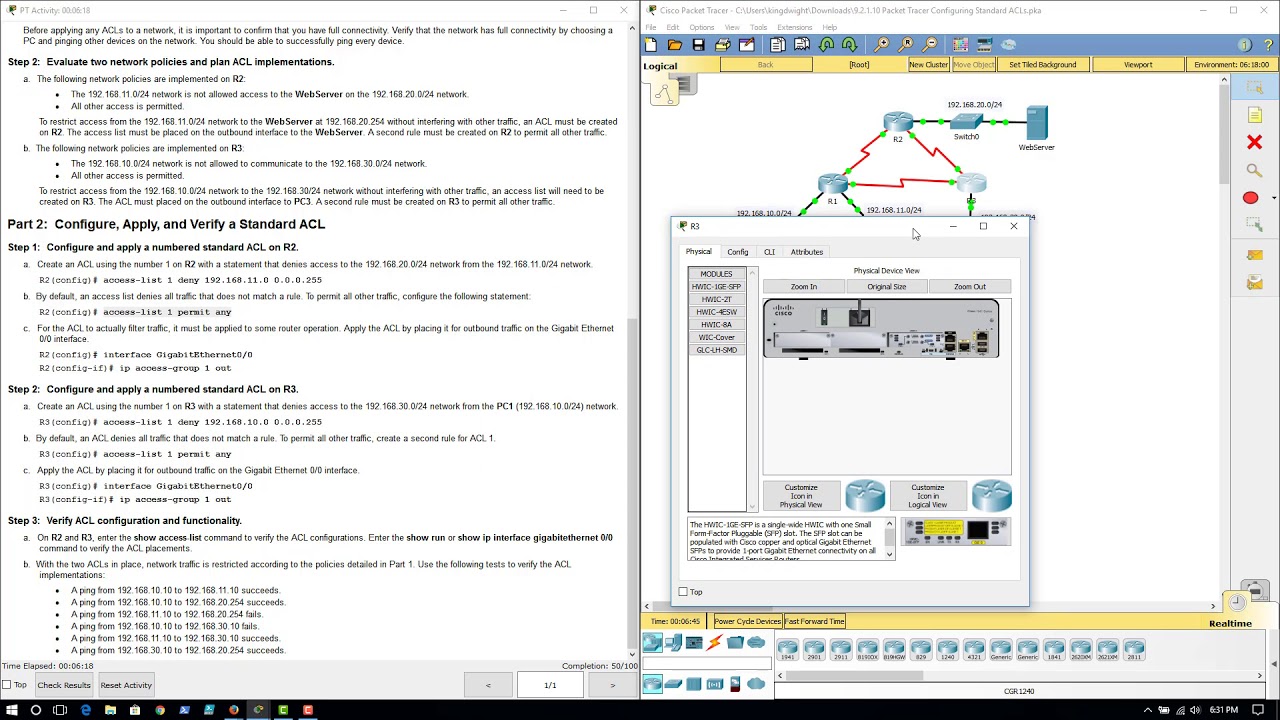The image size is (1280, 720).
Task: Open the Options menu
Action: [x=702, y=27]
